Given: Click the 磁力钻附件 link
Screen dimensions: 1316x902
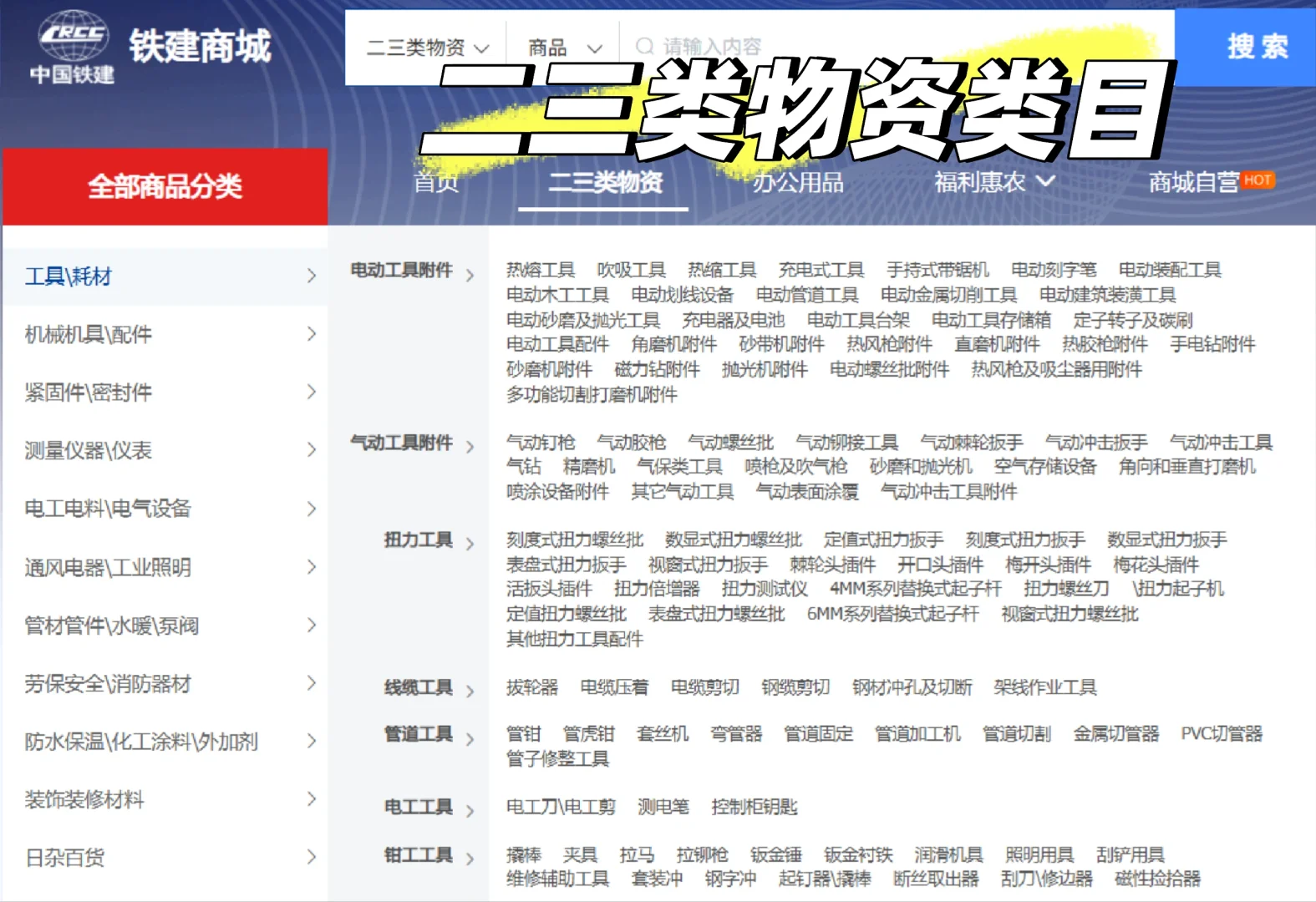Looking at the screenshot, I should 658,369.
